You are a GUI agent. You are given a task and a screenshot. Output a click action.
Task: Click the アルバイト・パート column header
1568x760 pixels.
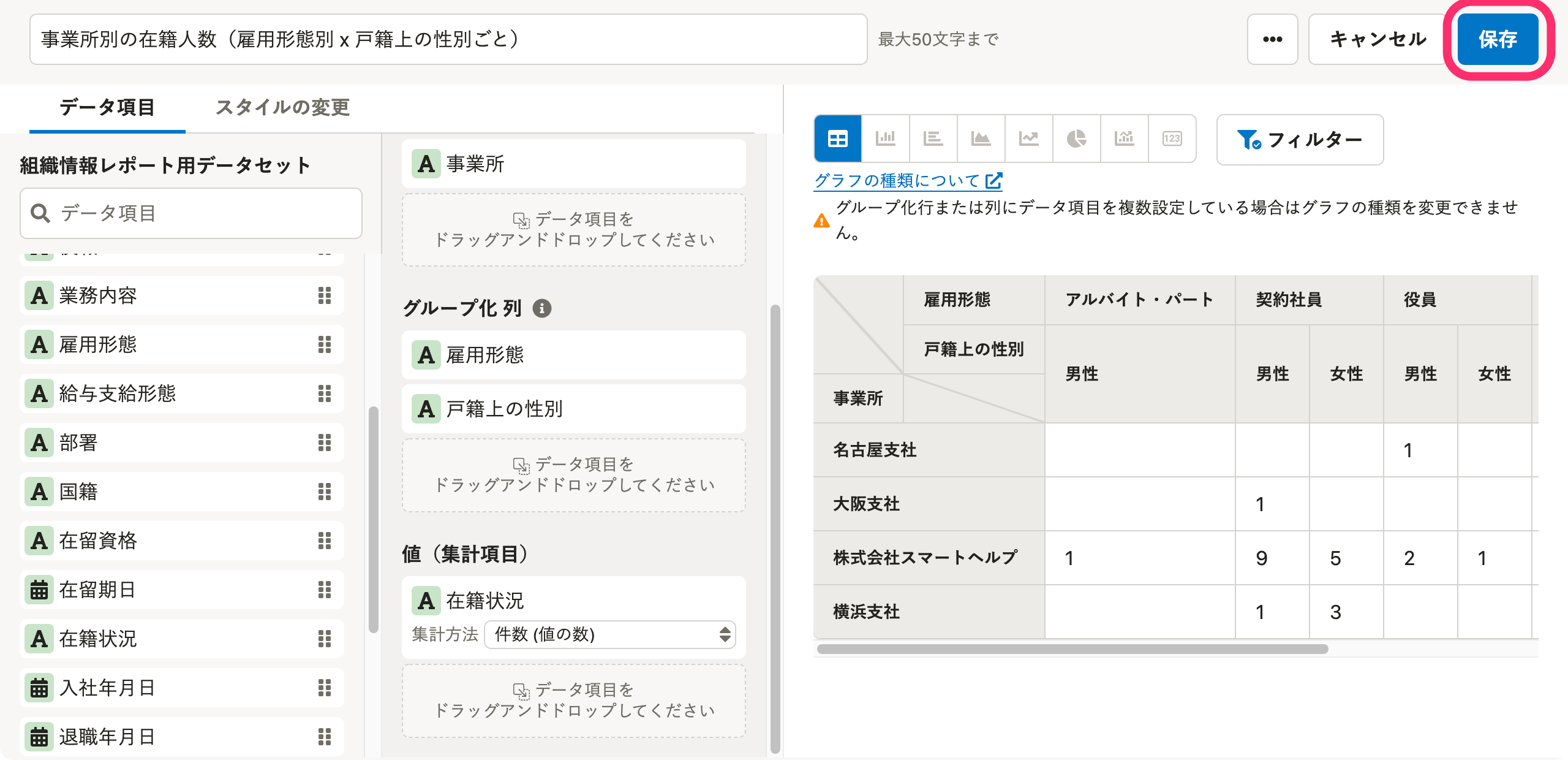1140,300
